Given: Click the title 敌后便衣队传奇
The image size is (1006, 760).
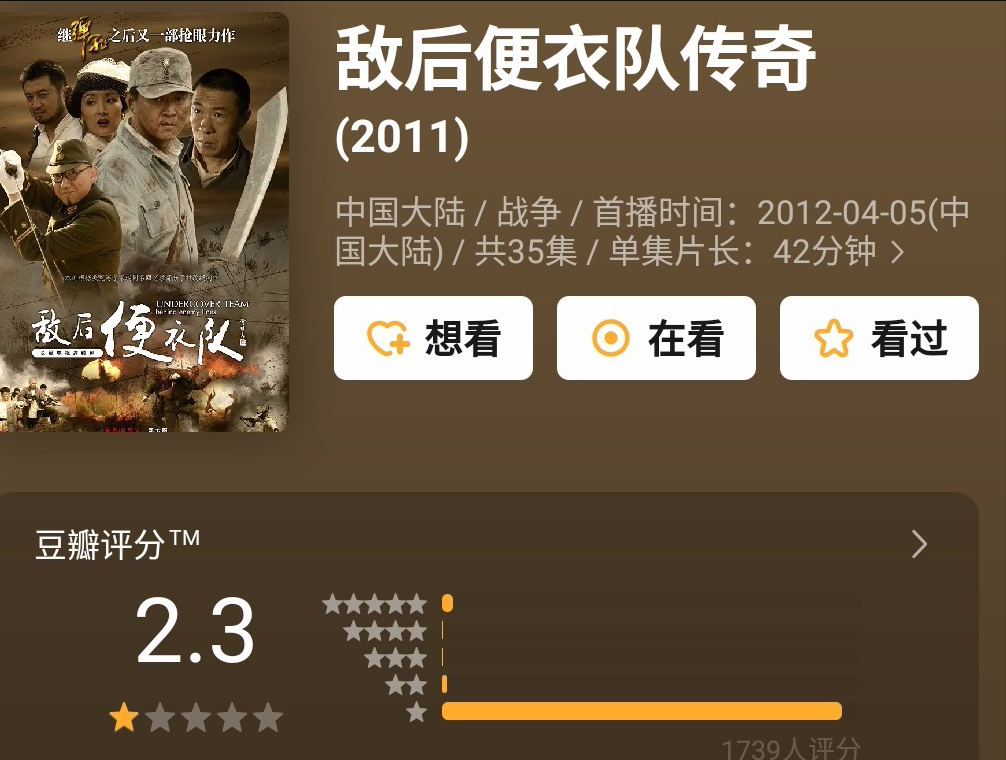Looking at the screenshot, I should click(x=575, y=59).
